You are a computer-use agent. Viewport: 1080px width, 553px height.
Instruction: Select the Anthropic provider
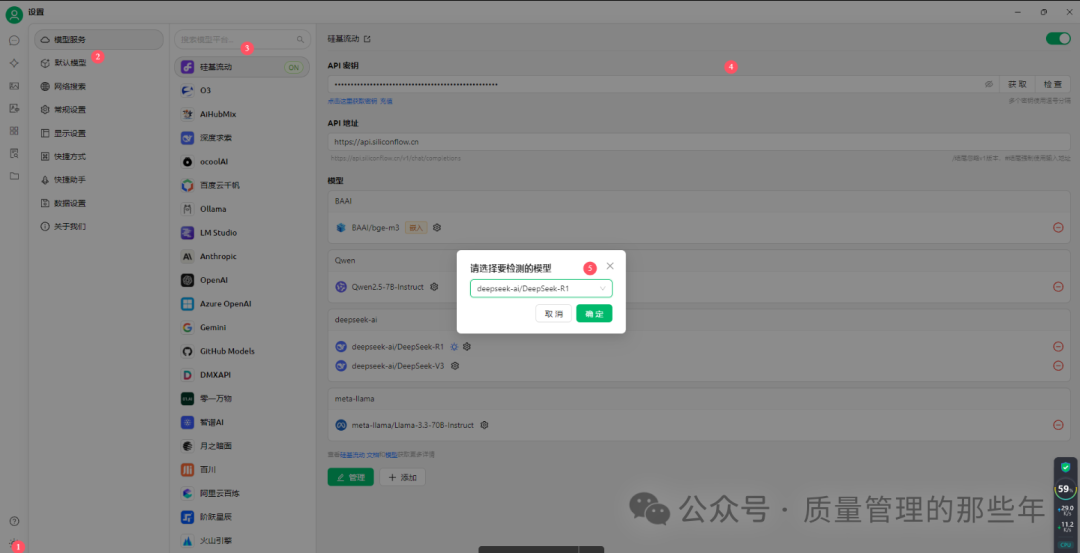coord(242,256)
